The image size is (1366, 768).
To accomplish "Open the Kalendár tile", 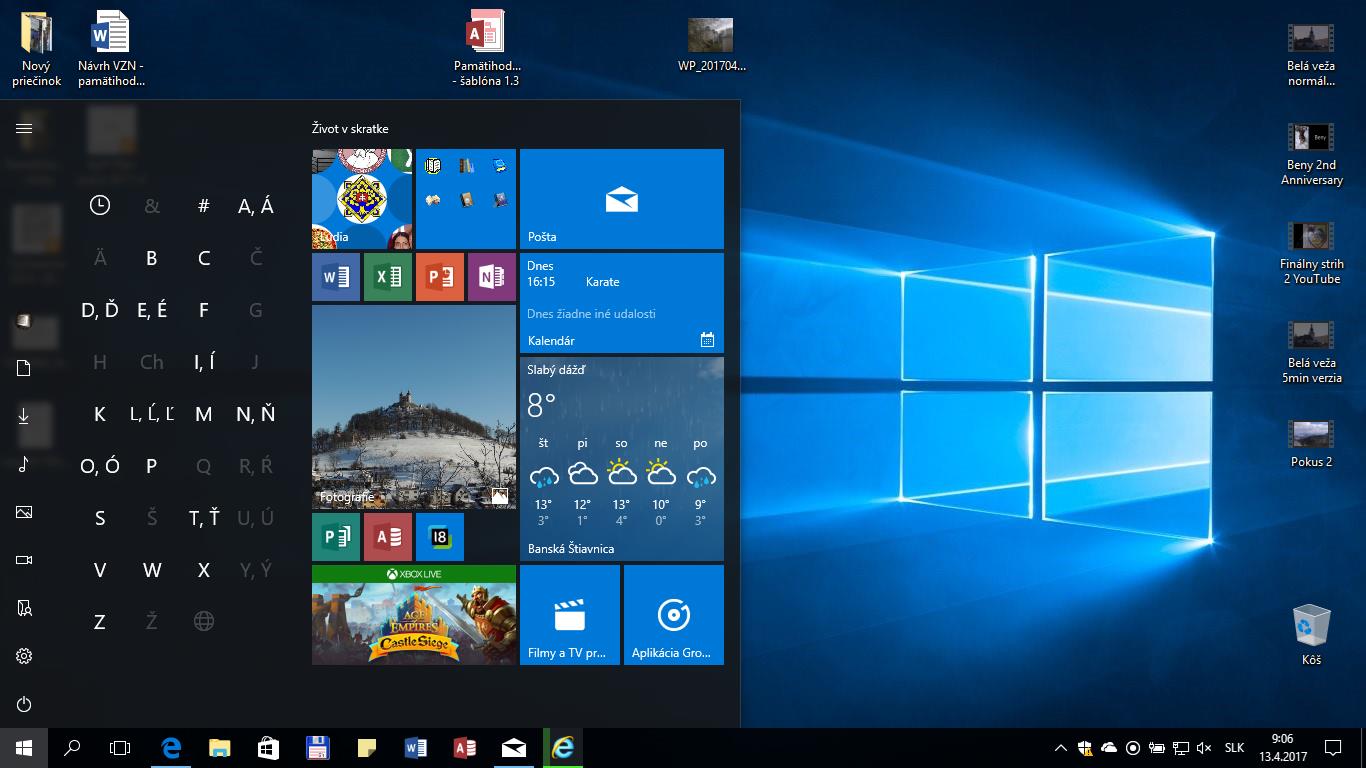I will pos(621,303).
